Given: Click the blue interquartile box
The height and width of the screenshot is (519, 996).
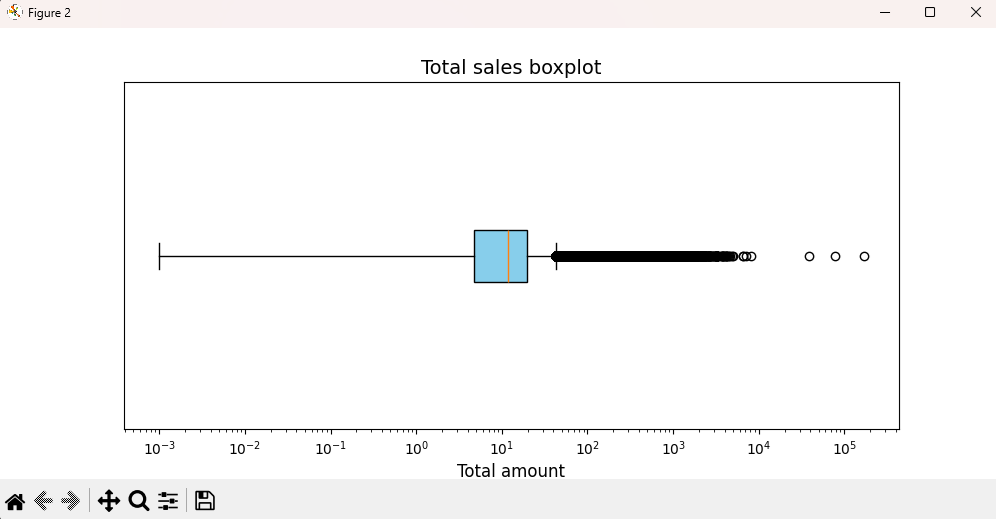Looking at the screenshot, I should 501,257.
